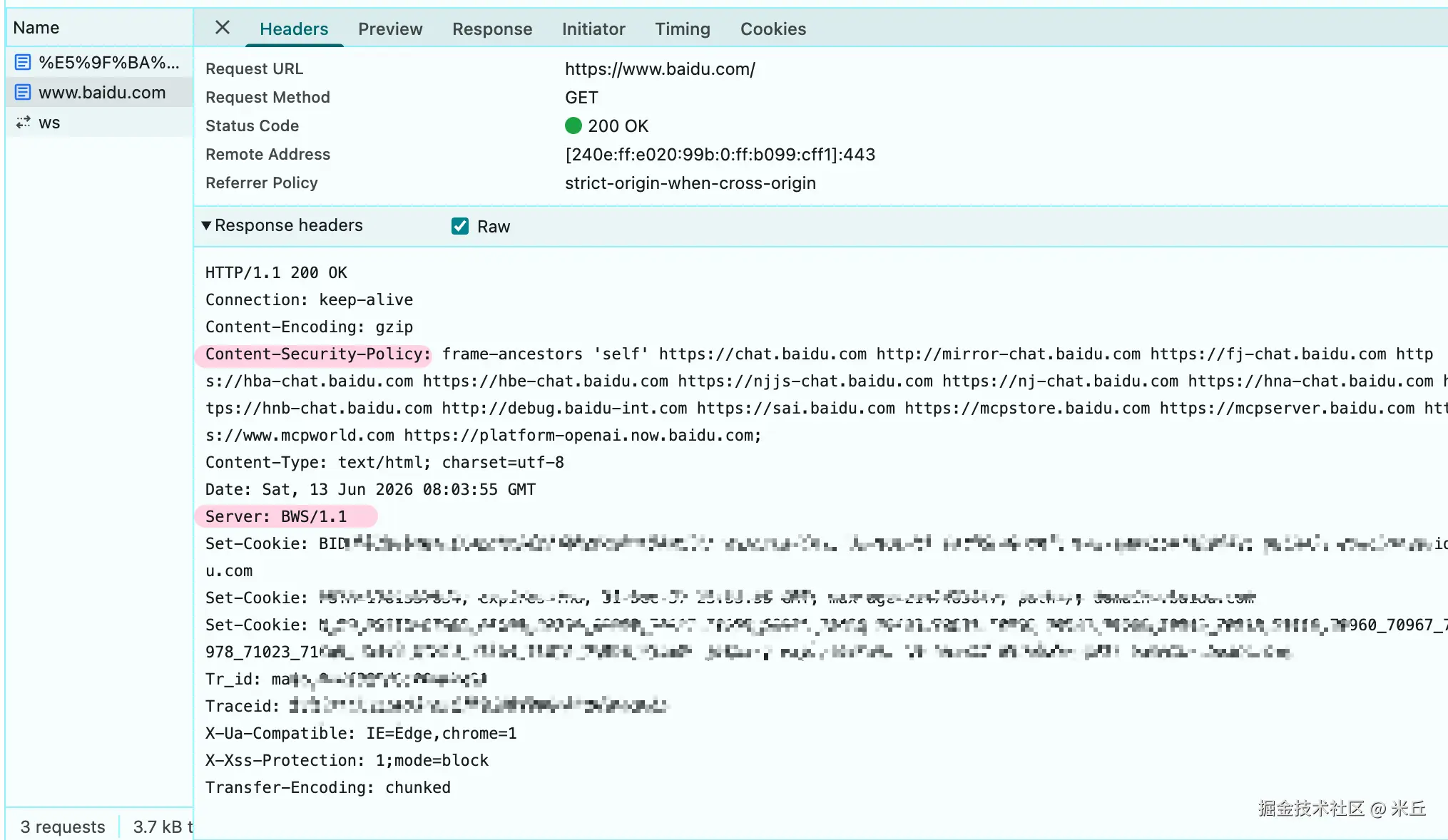1448x840 pixels.
Task: Click the 3.7 kB transferred status entry
Action: point(163,827)
